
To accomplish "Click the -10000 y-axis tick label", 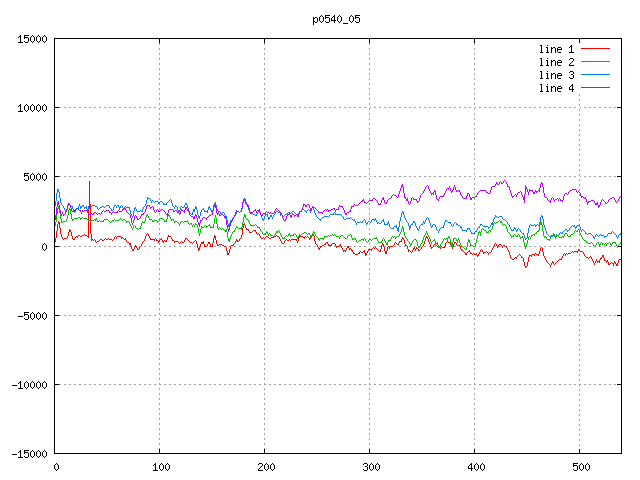I will tap(29, 384).
